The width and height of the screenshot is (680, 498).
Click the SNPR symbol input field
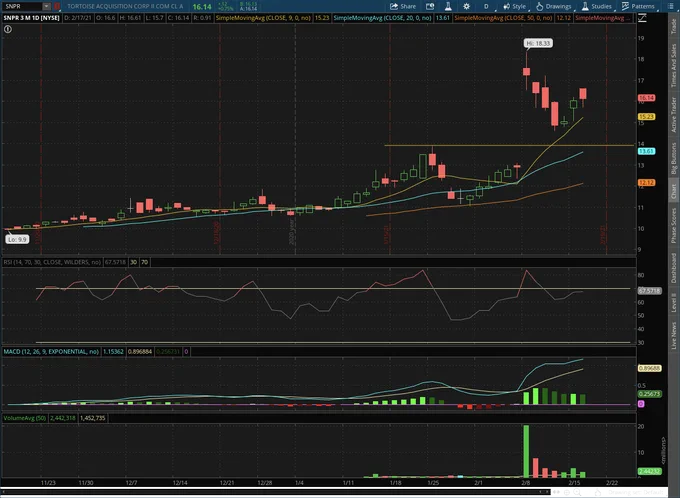pyautogui.click(x=22, y=7)
